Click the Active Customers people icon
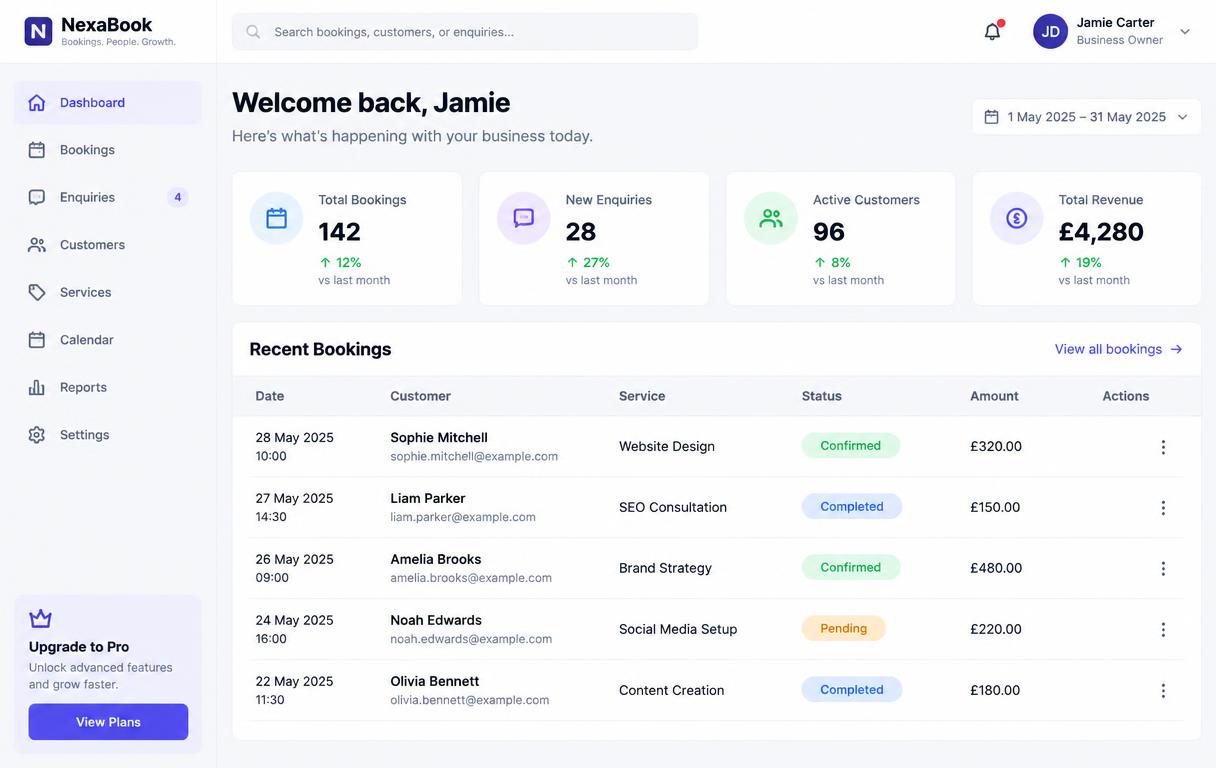 [770, 218]
